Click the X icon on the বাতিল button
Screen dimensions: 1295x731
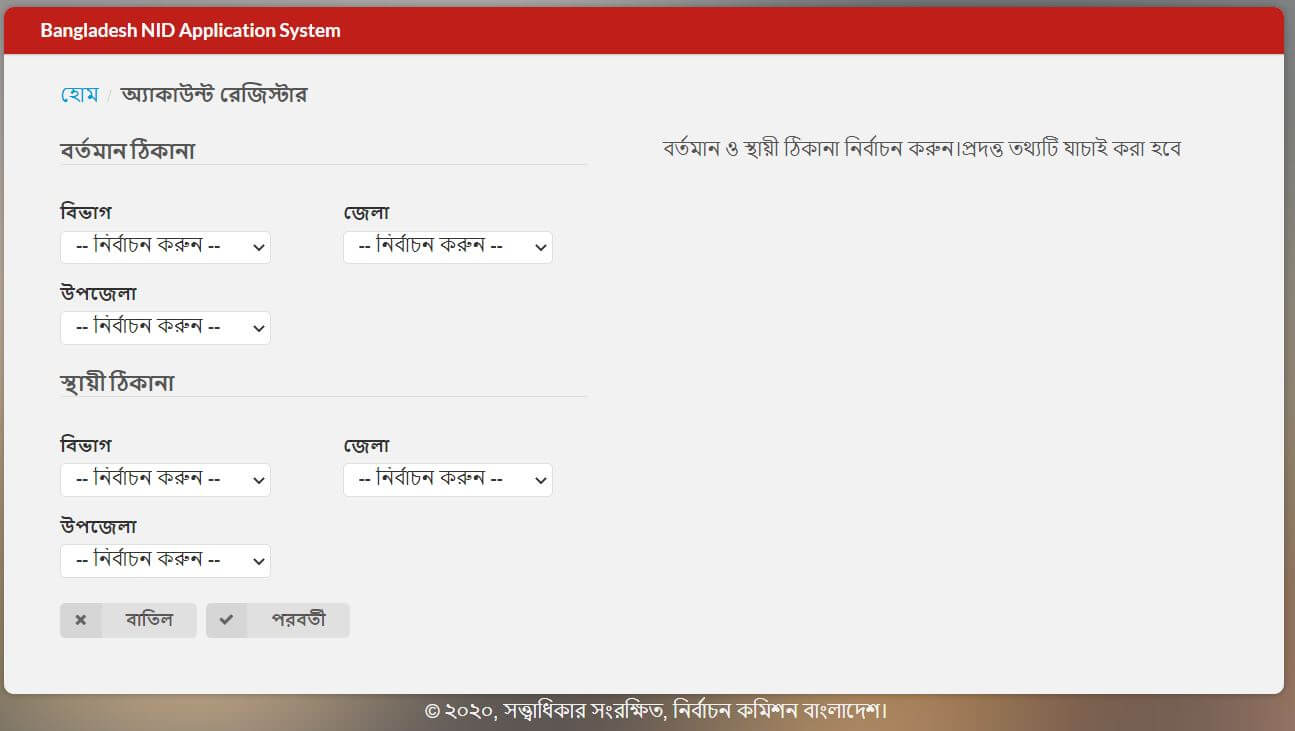pyautogui.click(x=81, y=620)
